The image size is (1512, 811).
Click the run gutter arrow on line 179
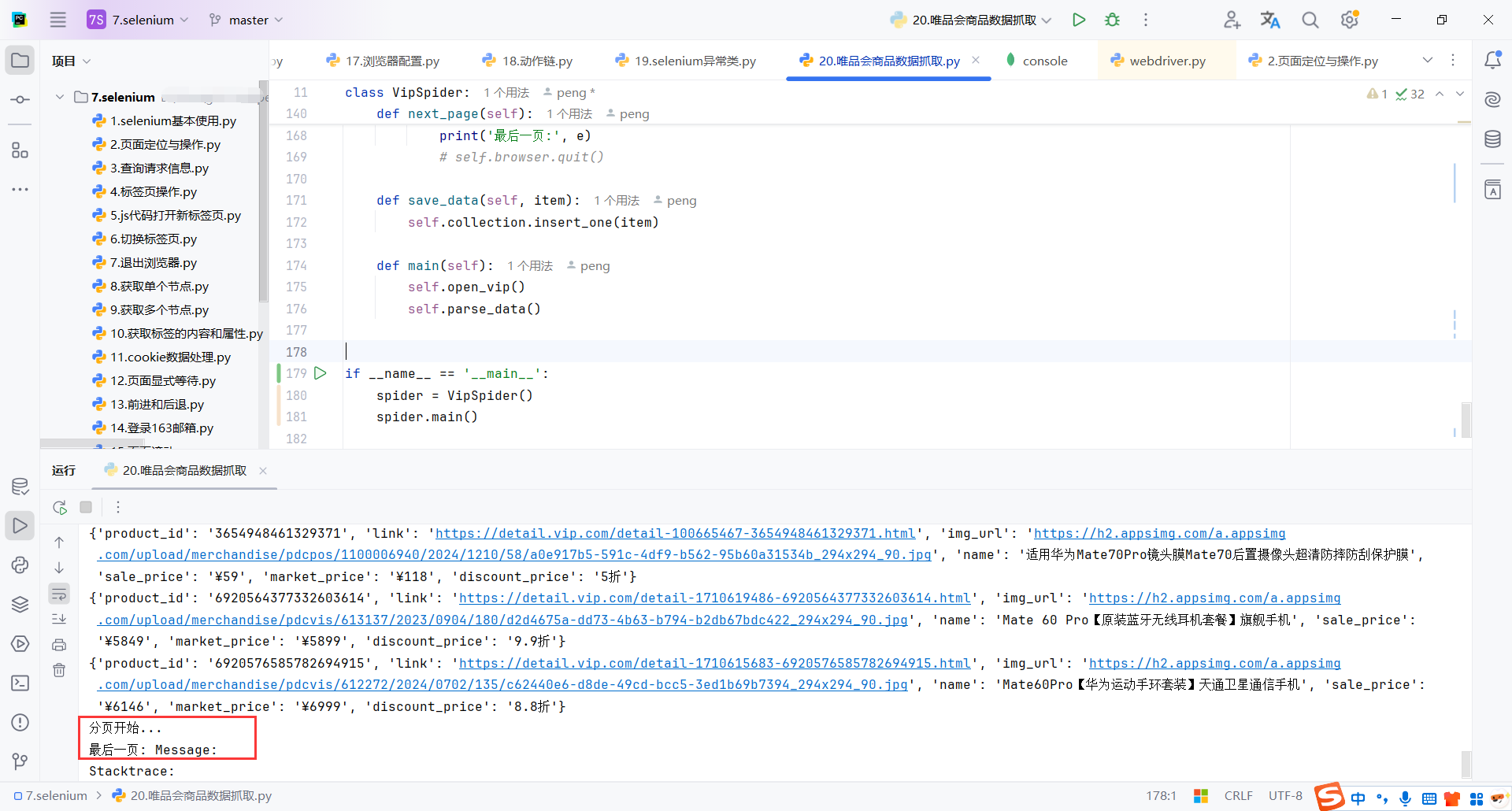click(321, 373)
